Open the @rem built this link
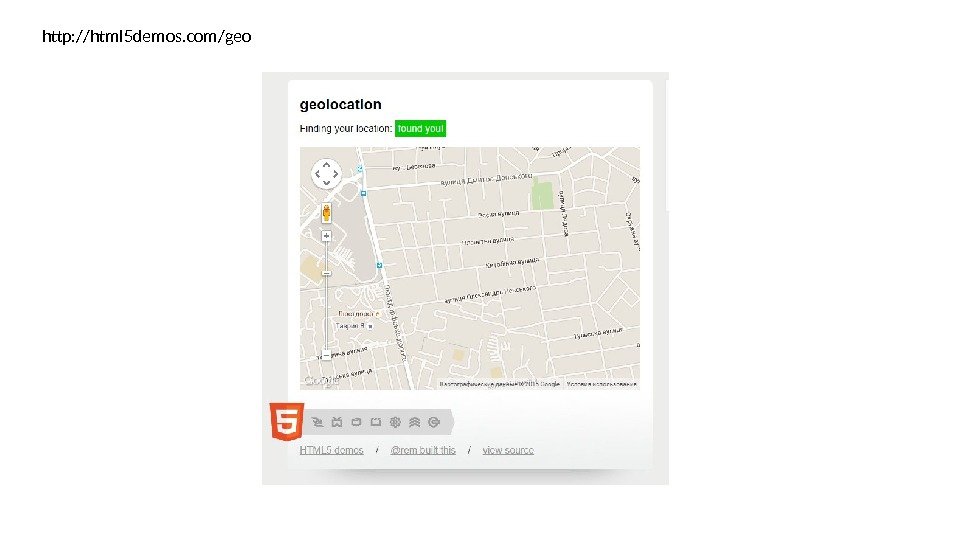This screenshot has height=540, width=960. click(x=423, y=450)
